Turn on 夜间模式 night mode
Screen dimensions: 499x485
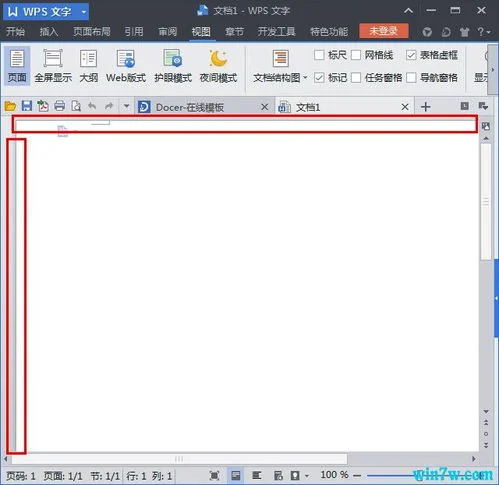tap(218, 65)
